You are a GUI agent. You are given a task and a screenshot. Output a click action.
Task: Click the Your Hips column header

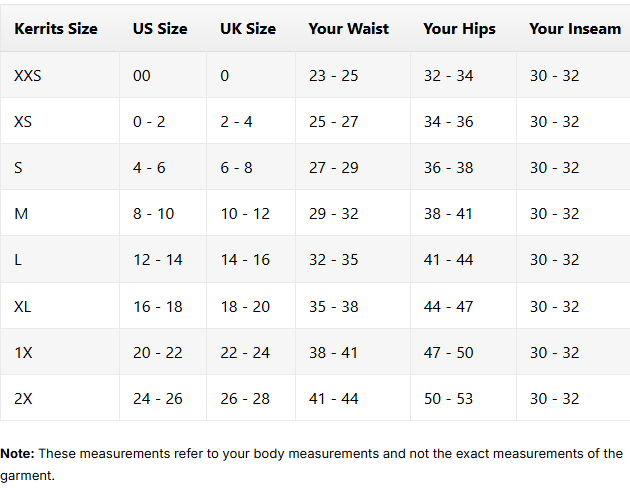[459, 29]
